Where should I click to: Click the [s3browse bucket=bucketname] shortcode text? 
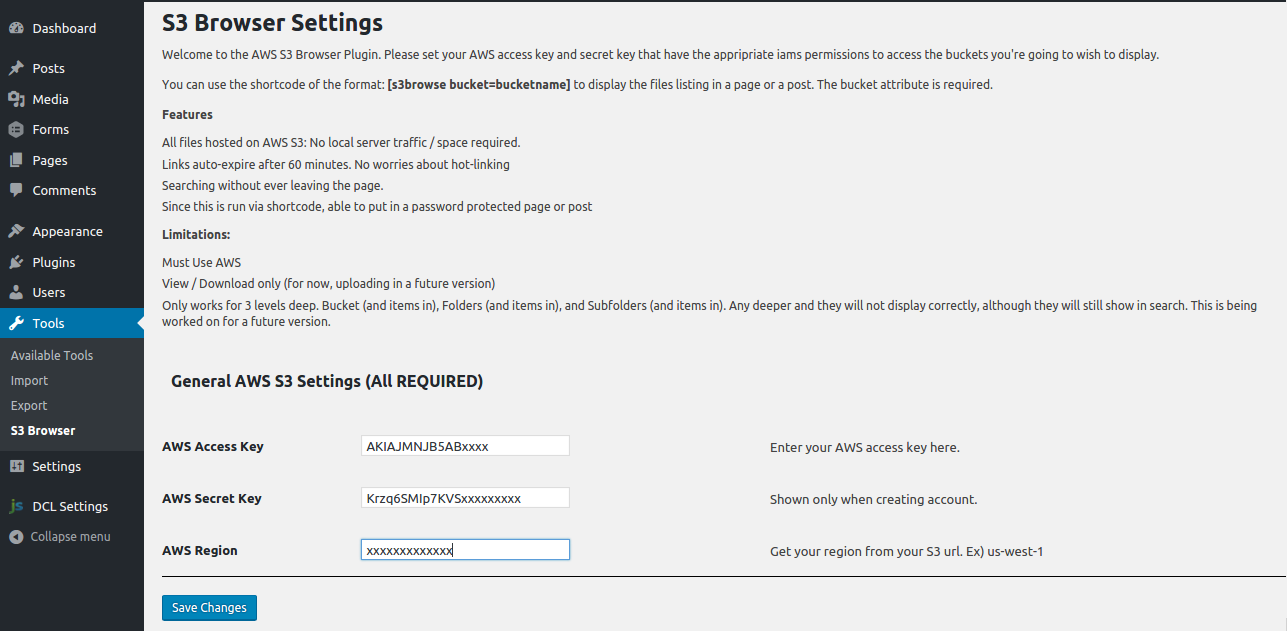pos(479,85)
